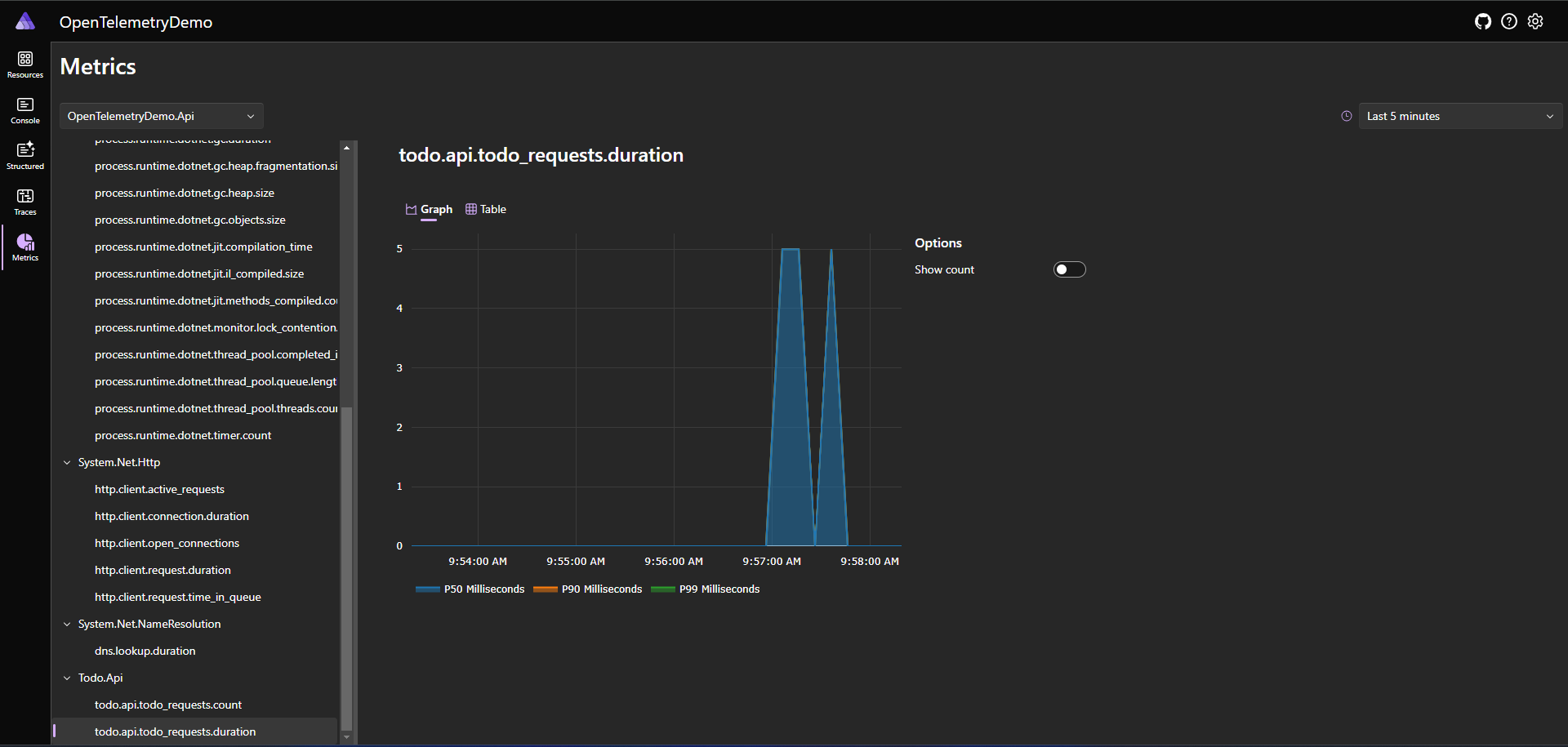Collapse the System.Net.Http section

[x=67, y=462]
